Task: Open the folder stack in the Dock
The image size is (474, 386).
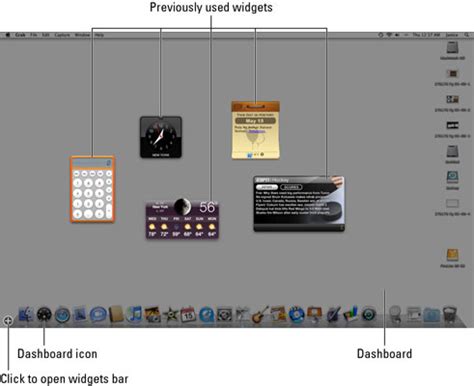Action: coord(432,315)
